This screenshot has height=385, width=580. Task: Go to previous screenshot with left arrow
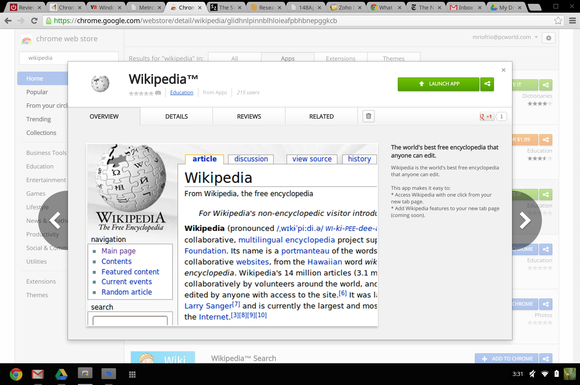point(54,220)
